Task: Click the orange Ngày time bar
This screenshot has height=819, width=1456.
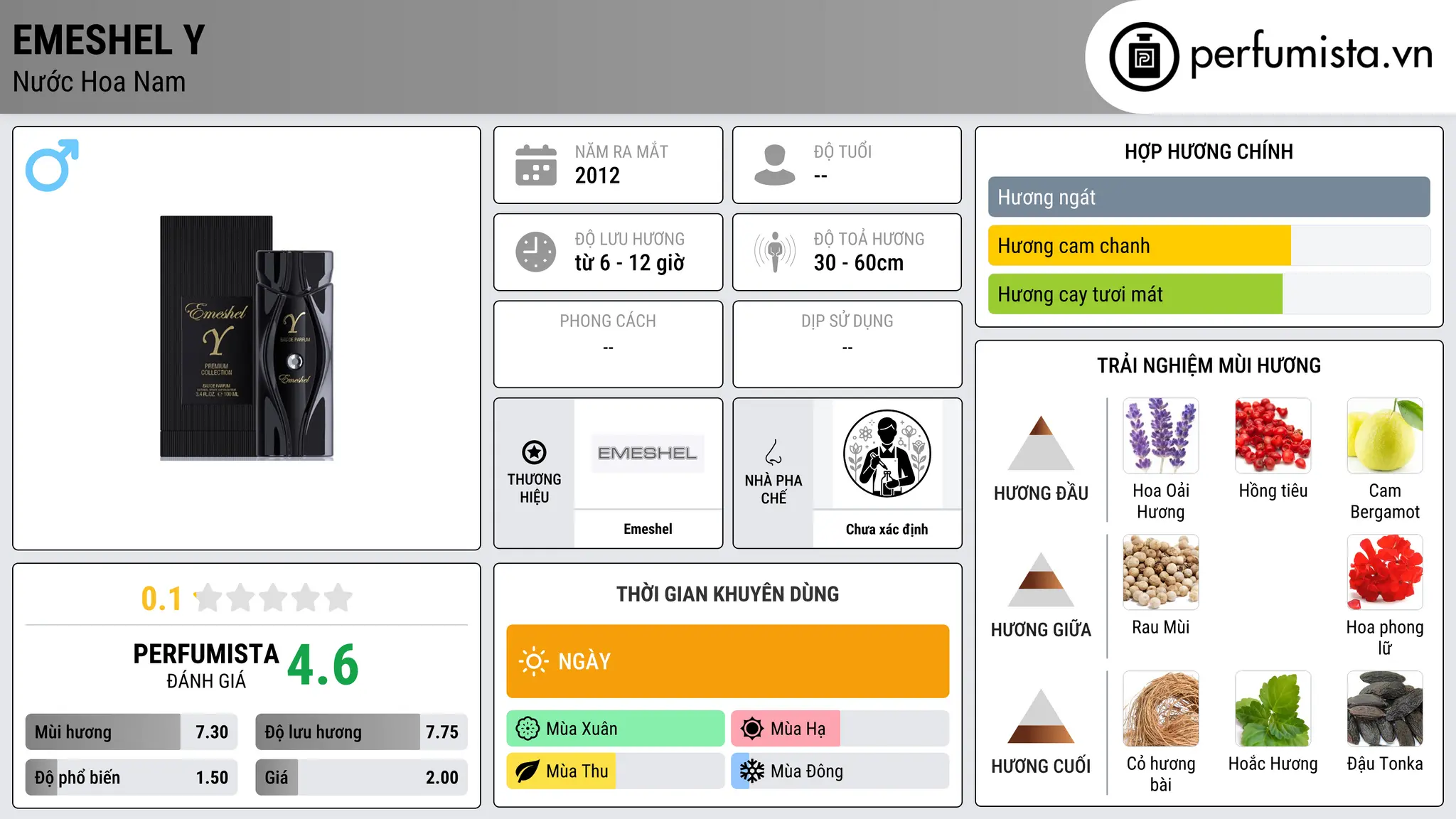Action: point(728,661)
